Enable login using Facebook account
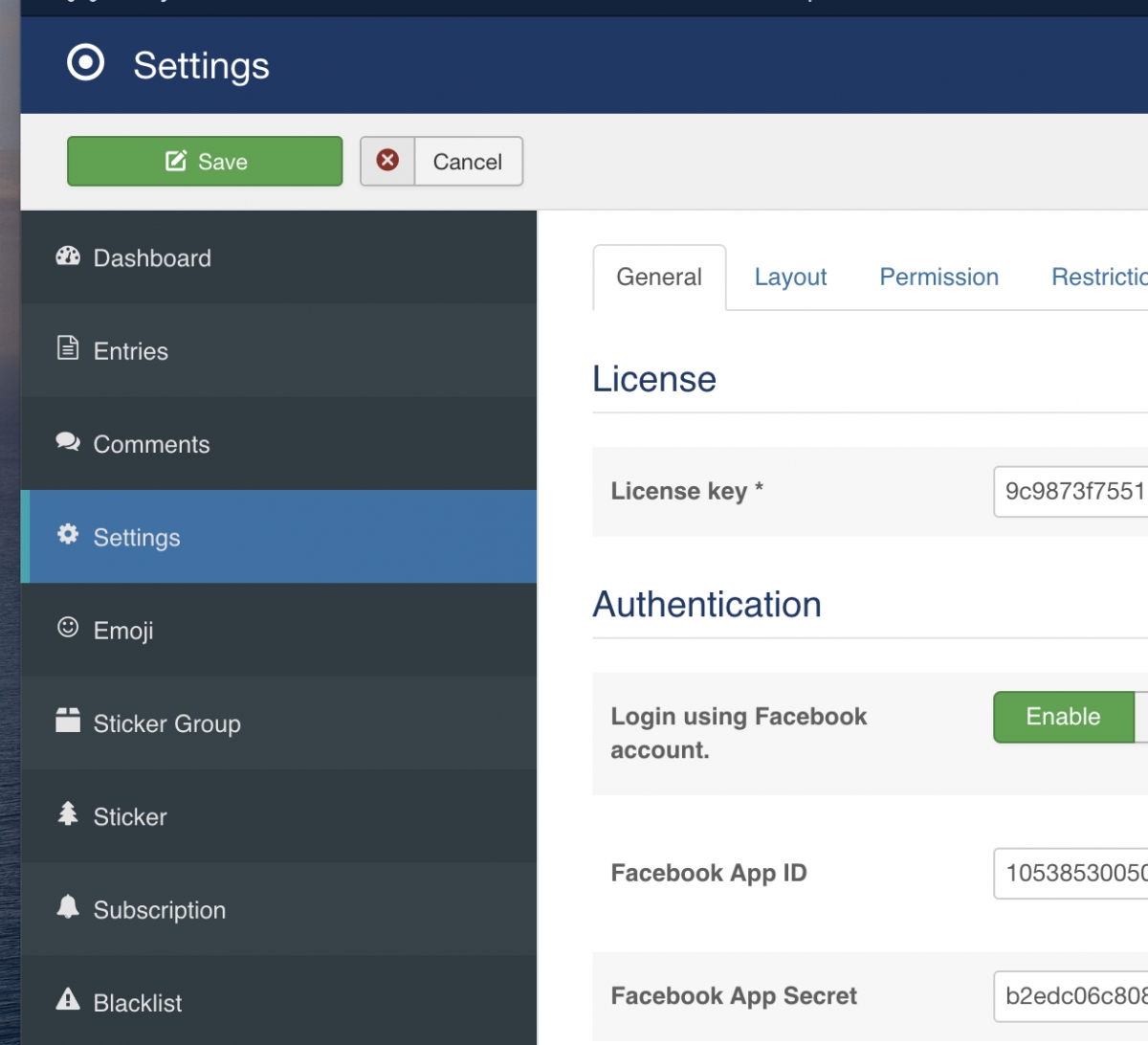Viewport: 1148px width, 1045px height. coord(1063,717)
